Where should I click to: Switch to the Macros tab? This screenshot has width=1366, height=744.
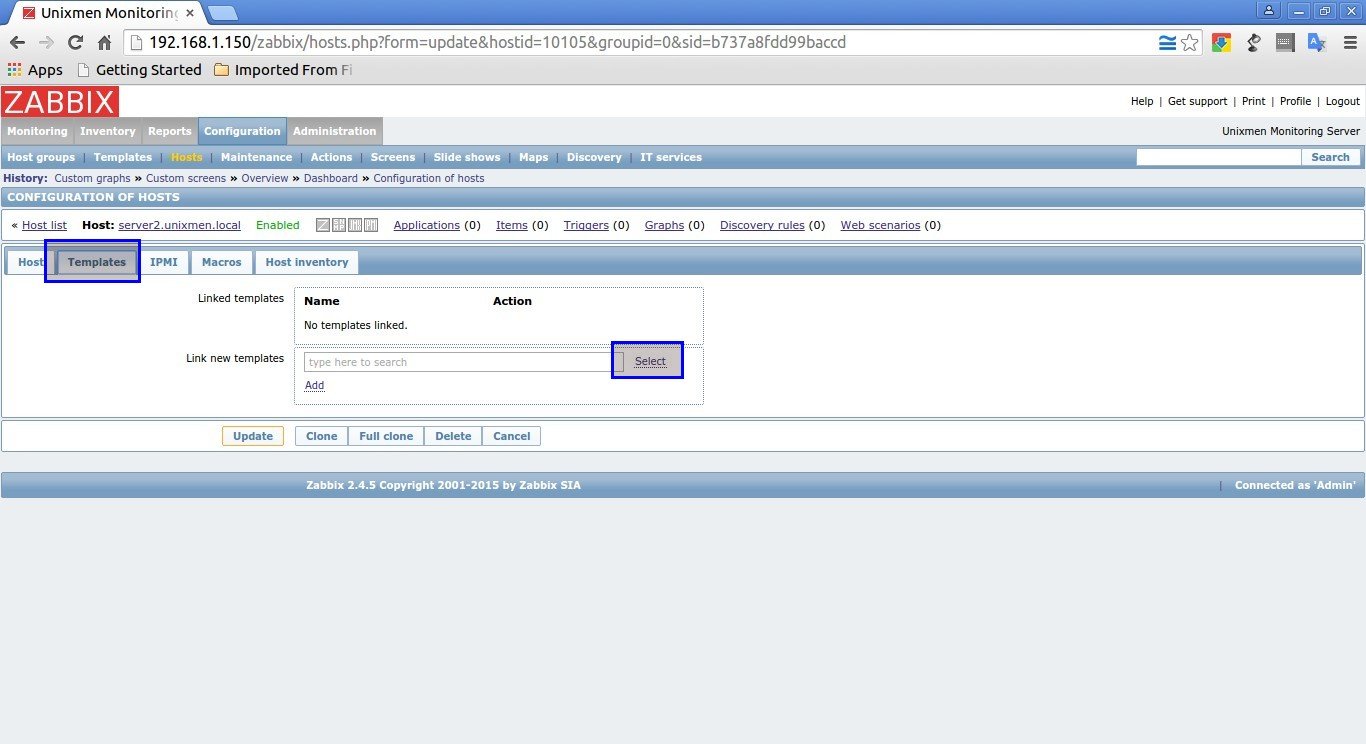pos(221,262)
